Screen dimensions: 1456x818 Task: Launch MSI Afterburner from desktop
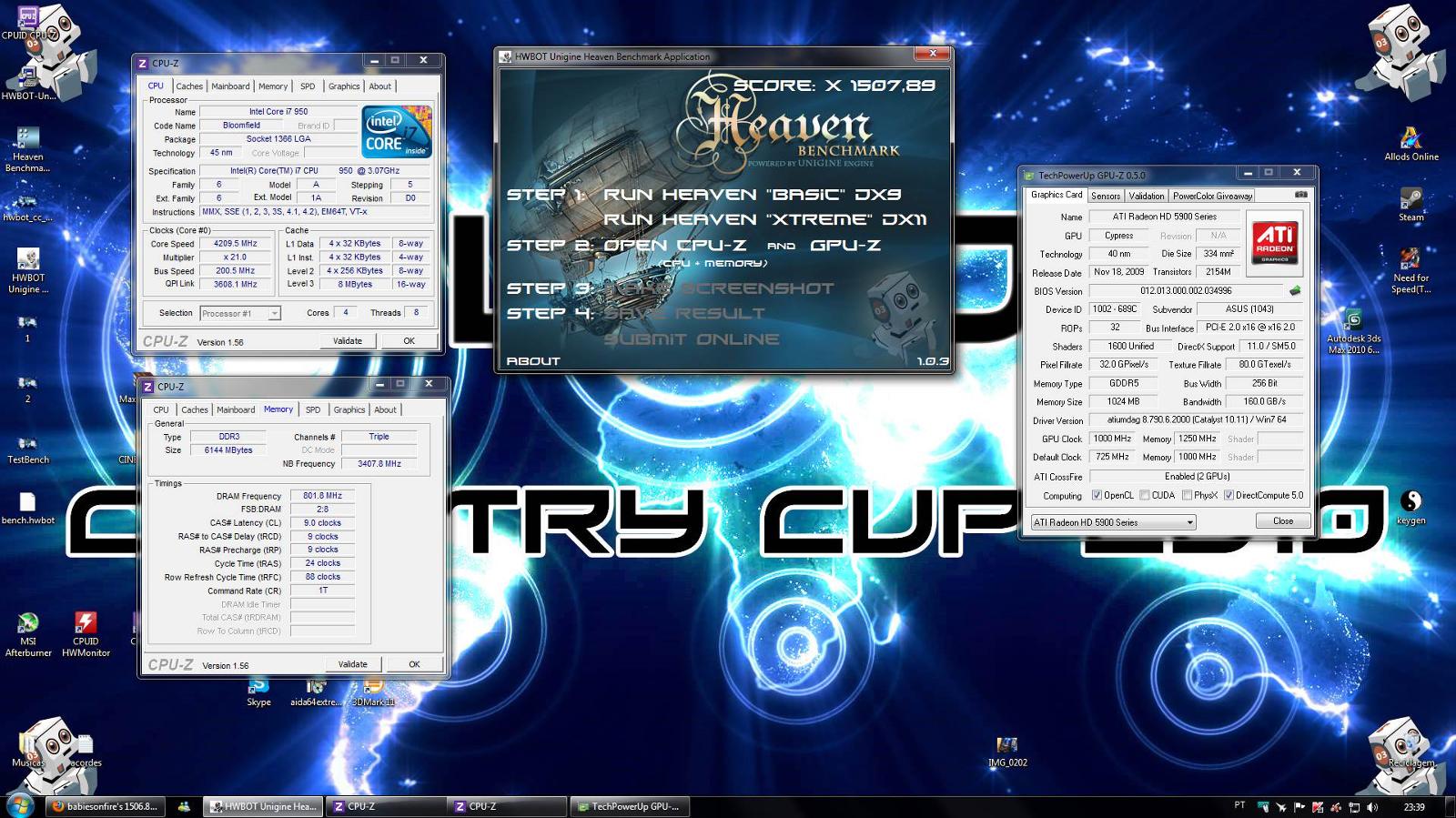[x=27, y=633]
